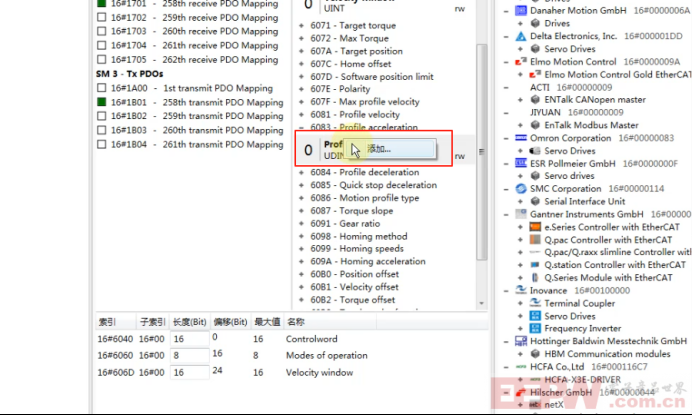Choose the 添加... context menu entry
Image resolution: width=692 pixels, height=415 pixels.
tap(390, 149)
